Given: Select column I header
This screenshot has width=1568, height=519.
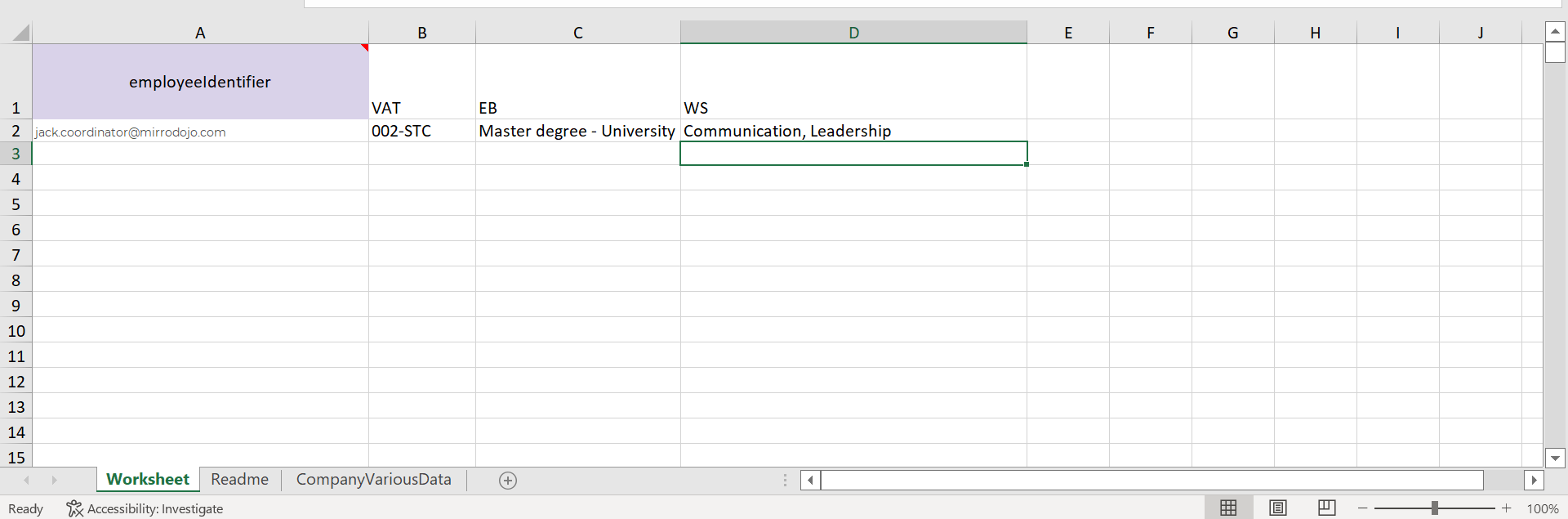Looking at the screenshot, I should (1398, 33).
